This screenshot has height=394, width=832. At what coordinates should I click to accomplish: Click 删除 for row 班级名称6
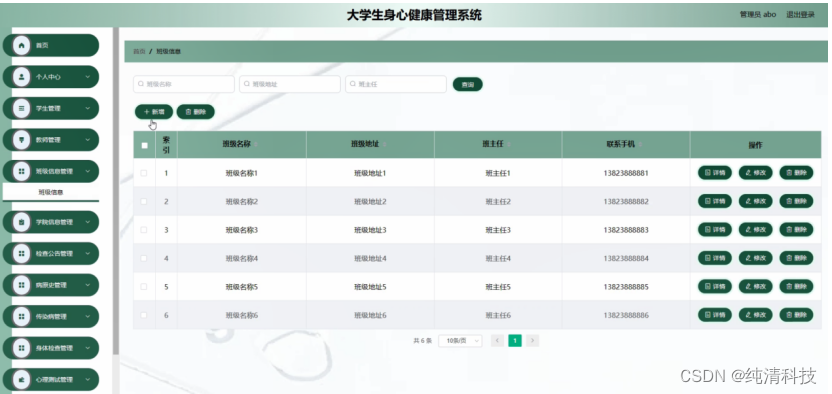click(796, 315)
